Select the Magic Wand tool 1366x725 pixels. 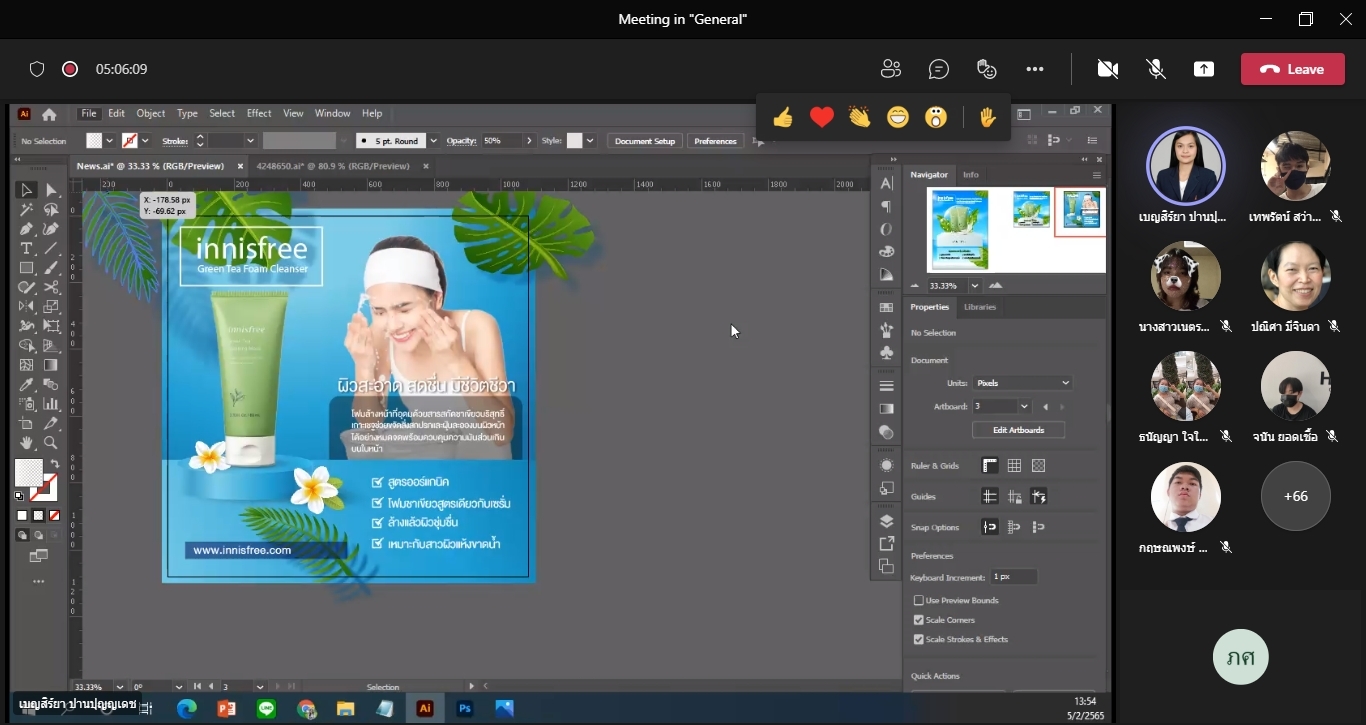click(27, 210)
